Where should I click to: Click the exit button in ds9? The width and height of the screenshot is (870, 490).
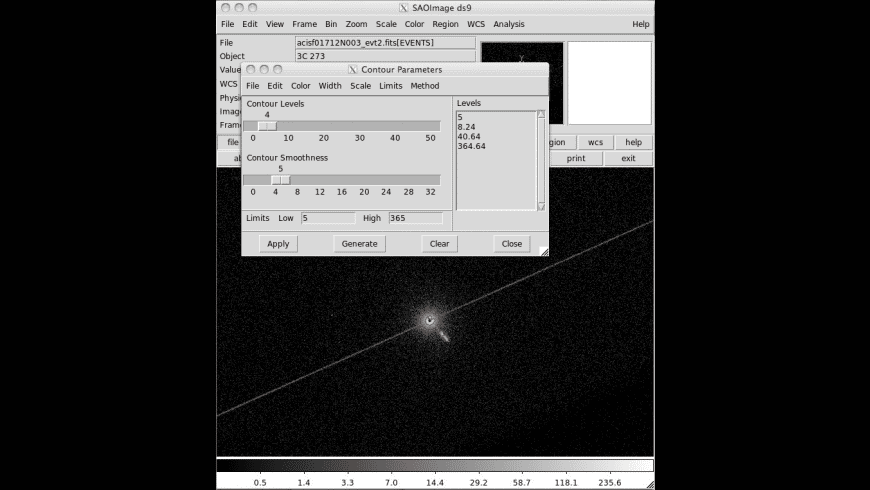(628, 158)
